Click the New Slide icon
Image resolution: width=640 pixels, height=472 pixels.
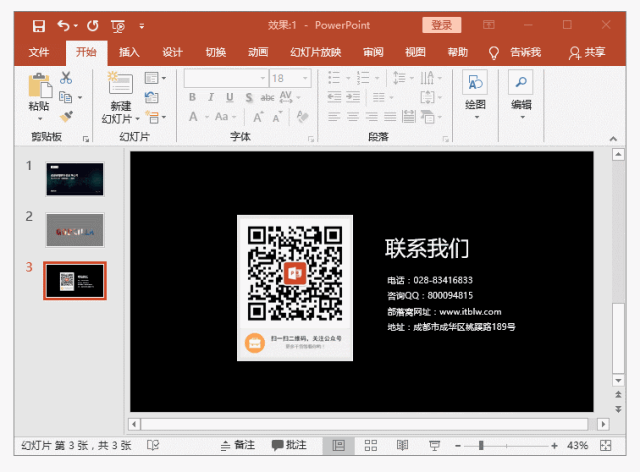(120, 85)
